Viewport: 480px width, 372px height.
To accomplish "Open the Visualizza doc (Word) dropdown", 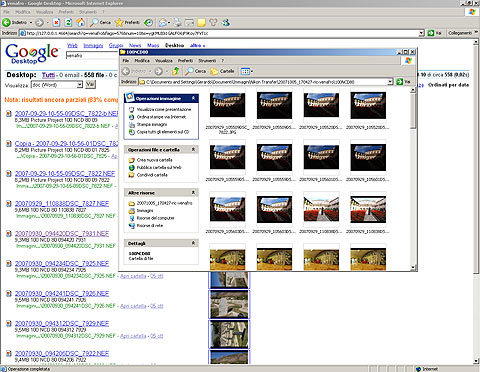I will pyautogui.click(x=57, y=85).
